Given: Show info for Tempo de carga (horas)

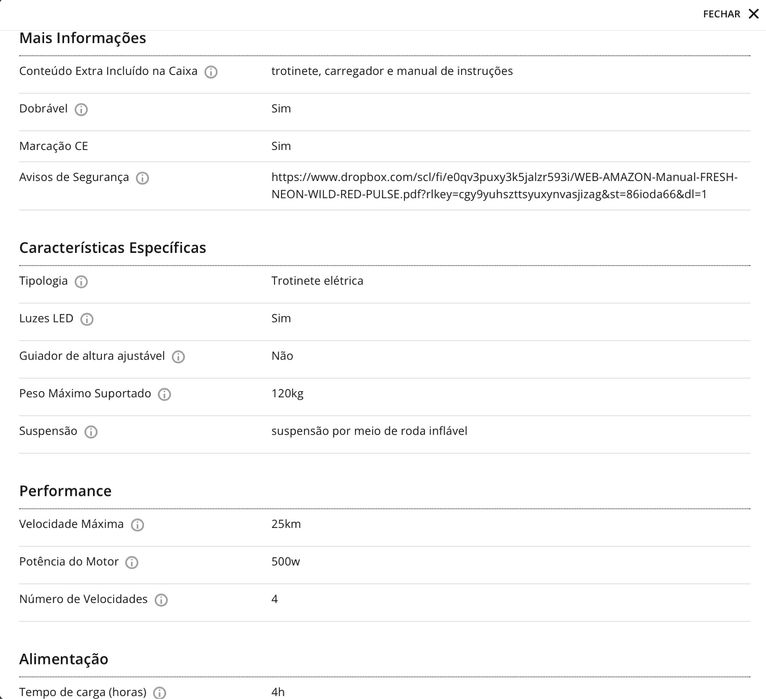Looking at the screenshot, I should pyautogui.click(x=159, y=692).
